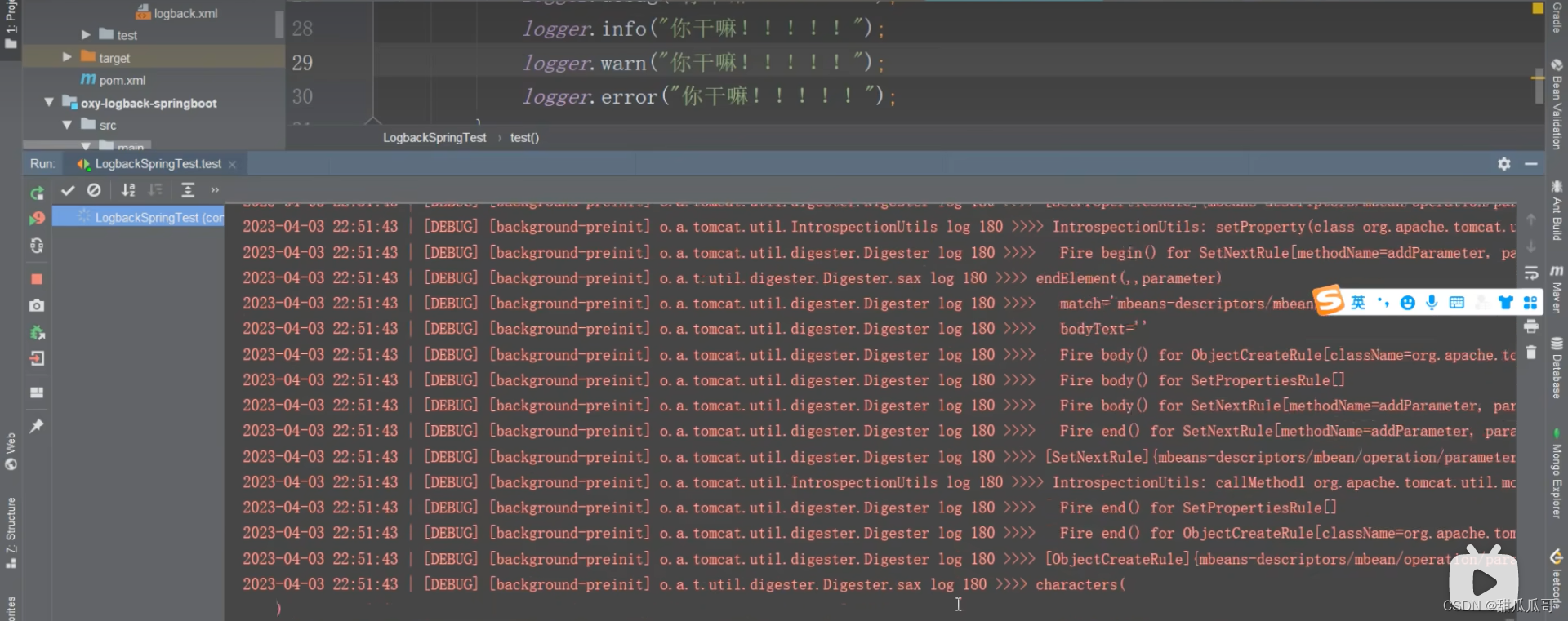1568x621 pixels.
Task: Open Sogou soft keyboard
Action: pyautogui.click(x=1456, y=303)
